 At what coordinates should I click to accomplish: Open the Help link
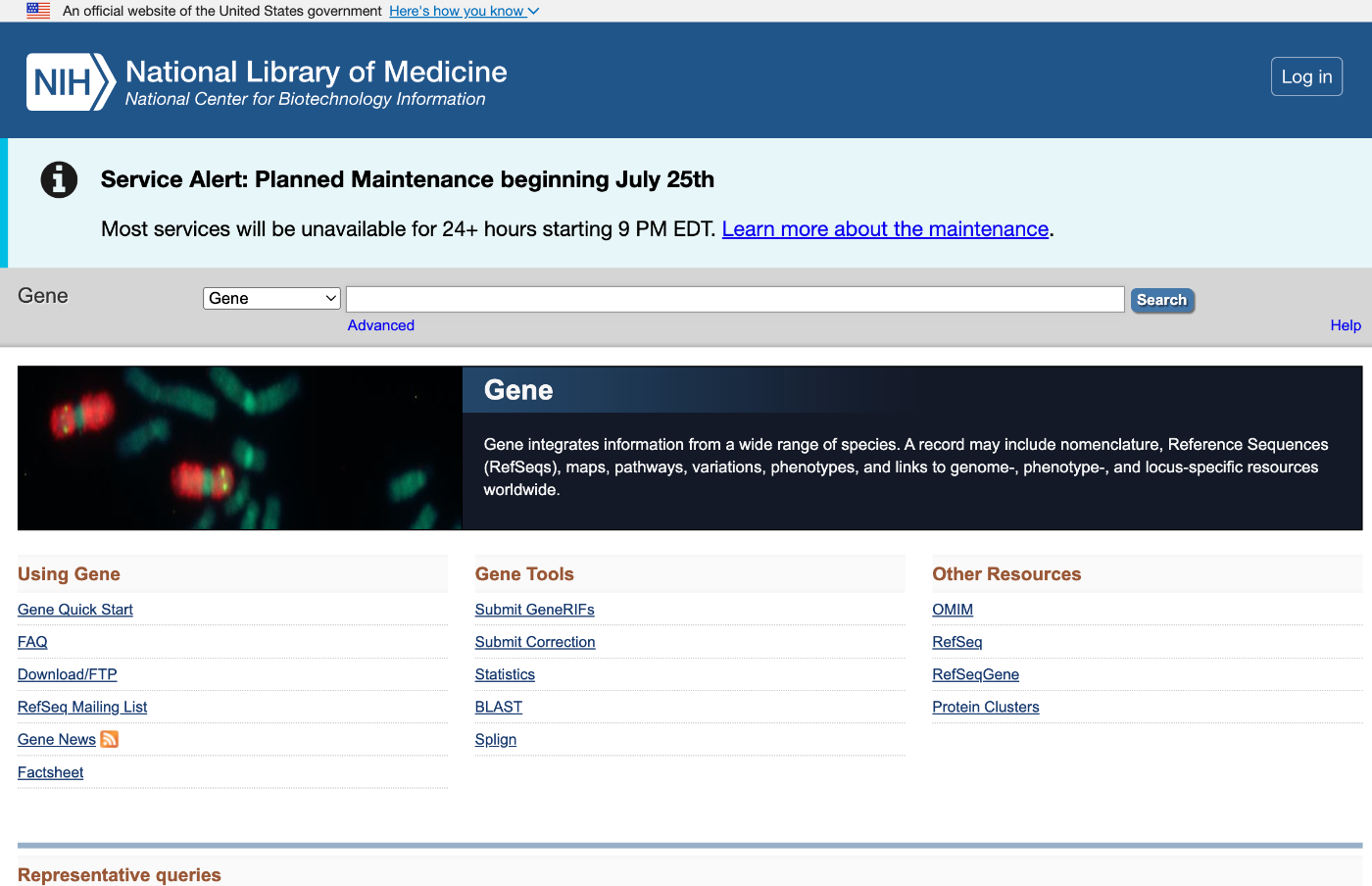1346,325
